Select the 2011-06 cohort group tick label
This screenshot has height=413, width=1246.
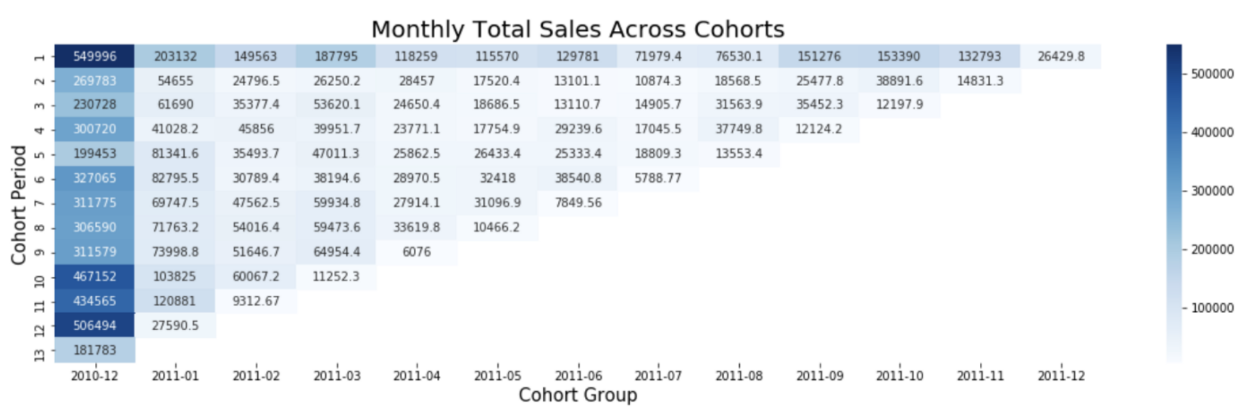(579, 376)
